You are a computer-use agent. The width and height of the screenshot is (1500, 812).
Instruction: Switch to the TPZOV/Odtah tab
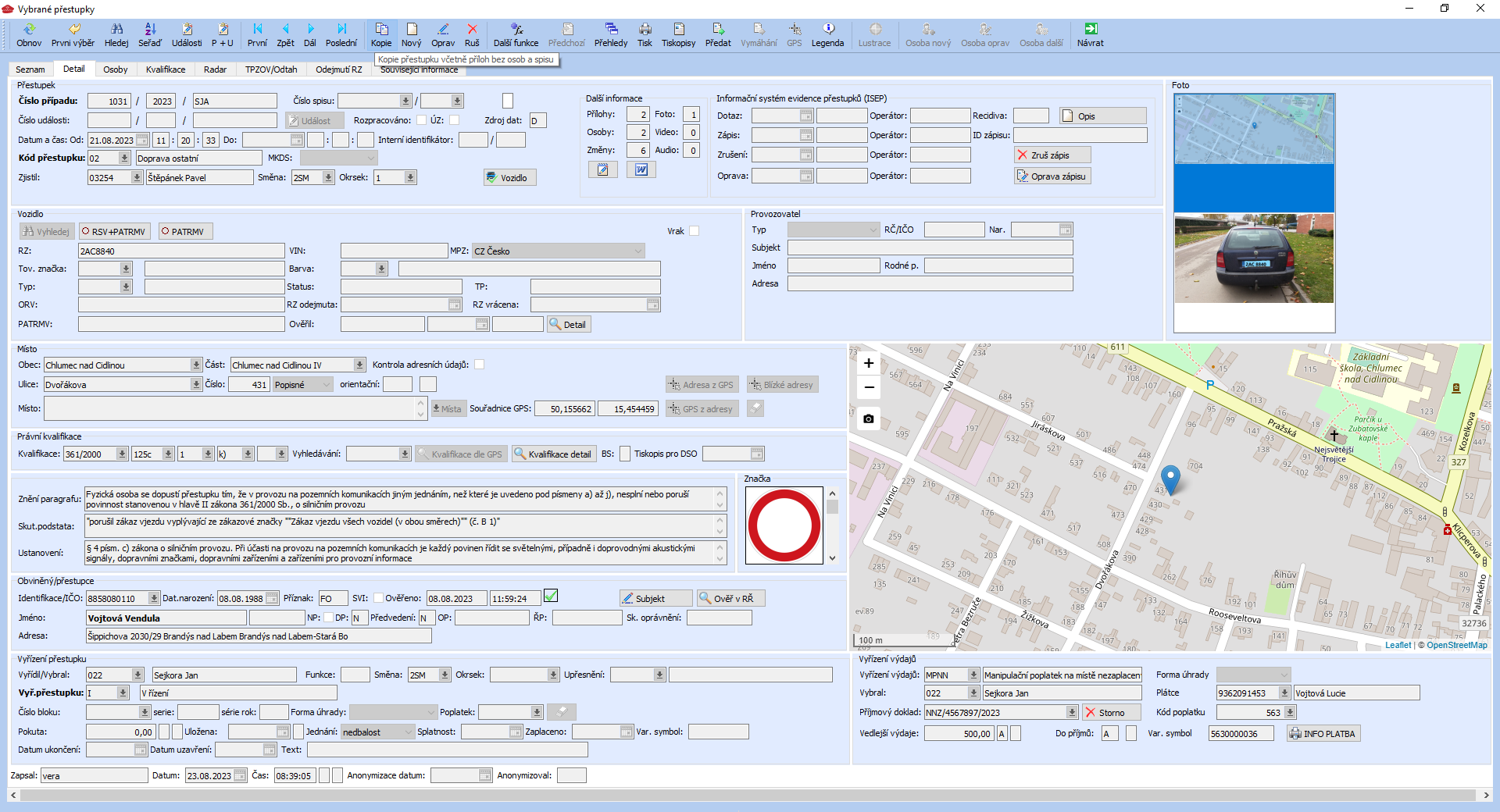tap(271, 69)
